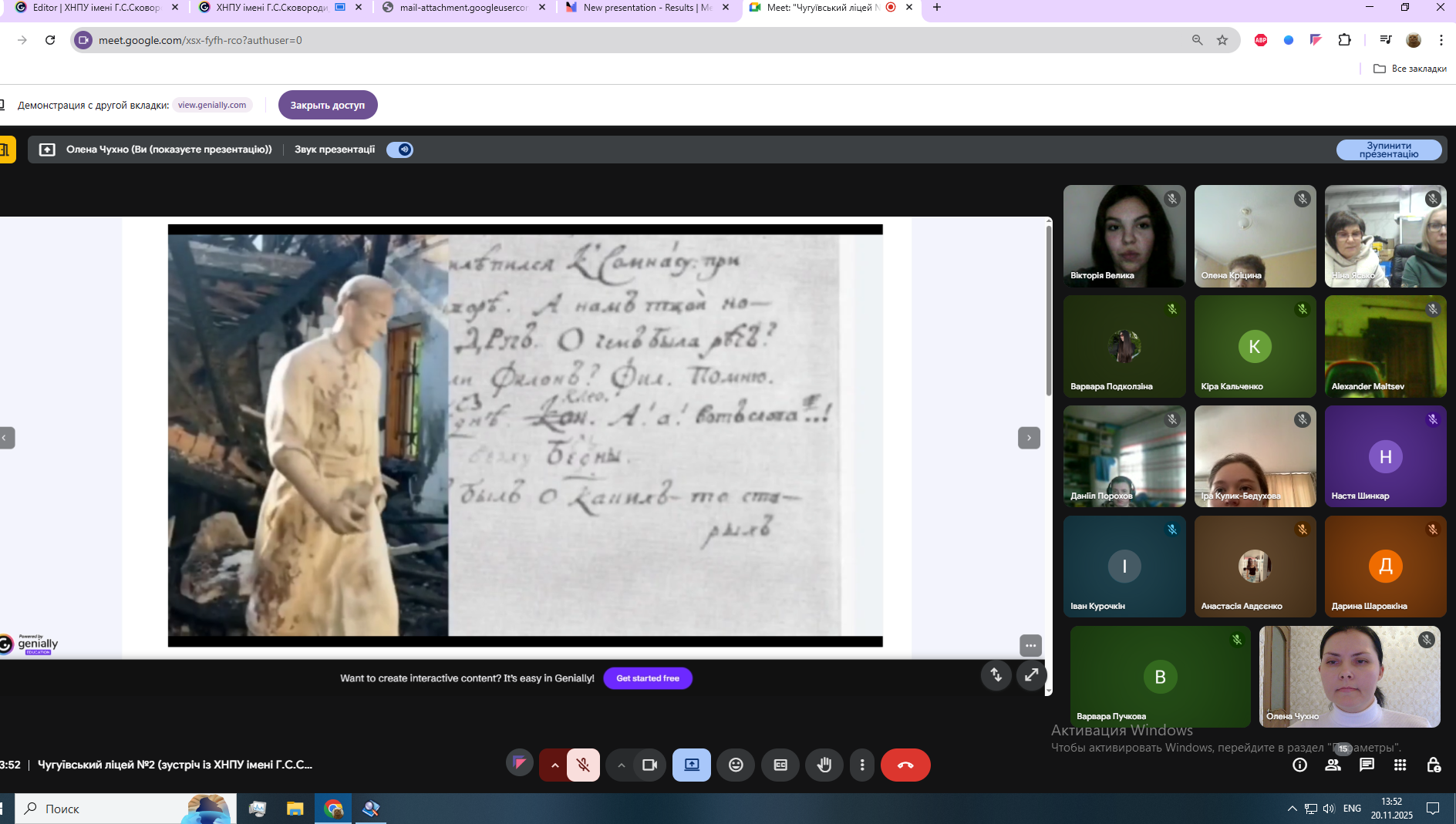Switch to the mail-attachment.googleusercontent tab

pos(463,8)
